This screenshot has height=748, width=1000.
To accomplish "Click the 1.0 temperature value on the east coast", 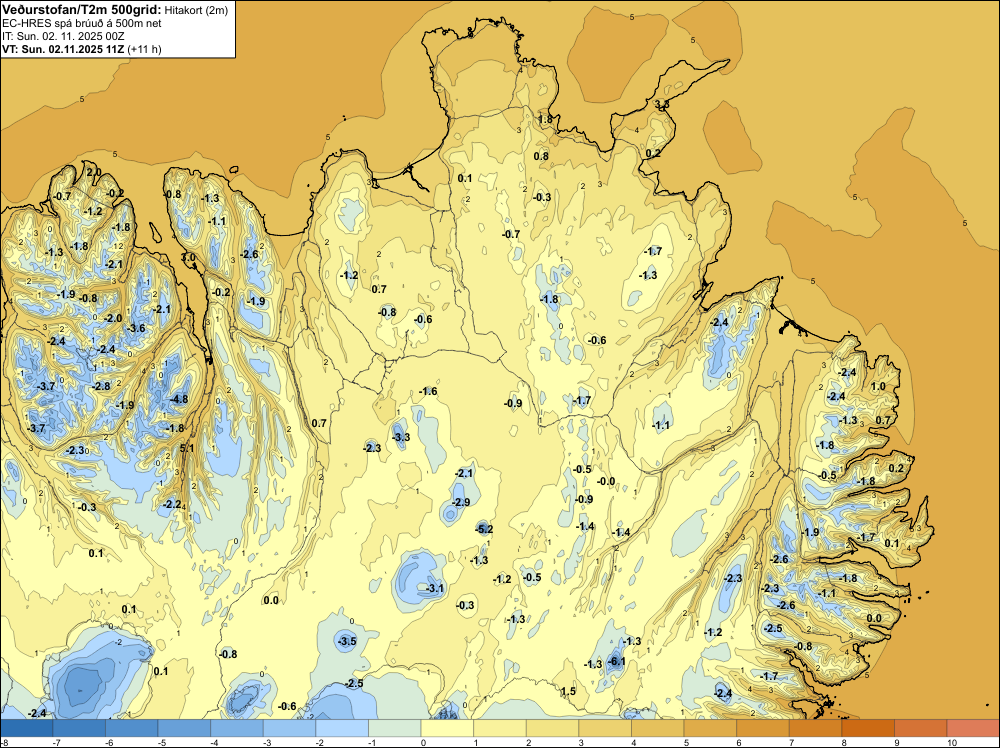I will point(878,386).
